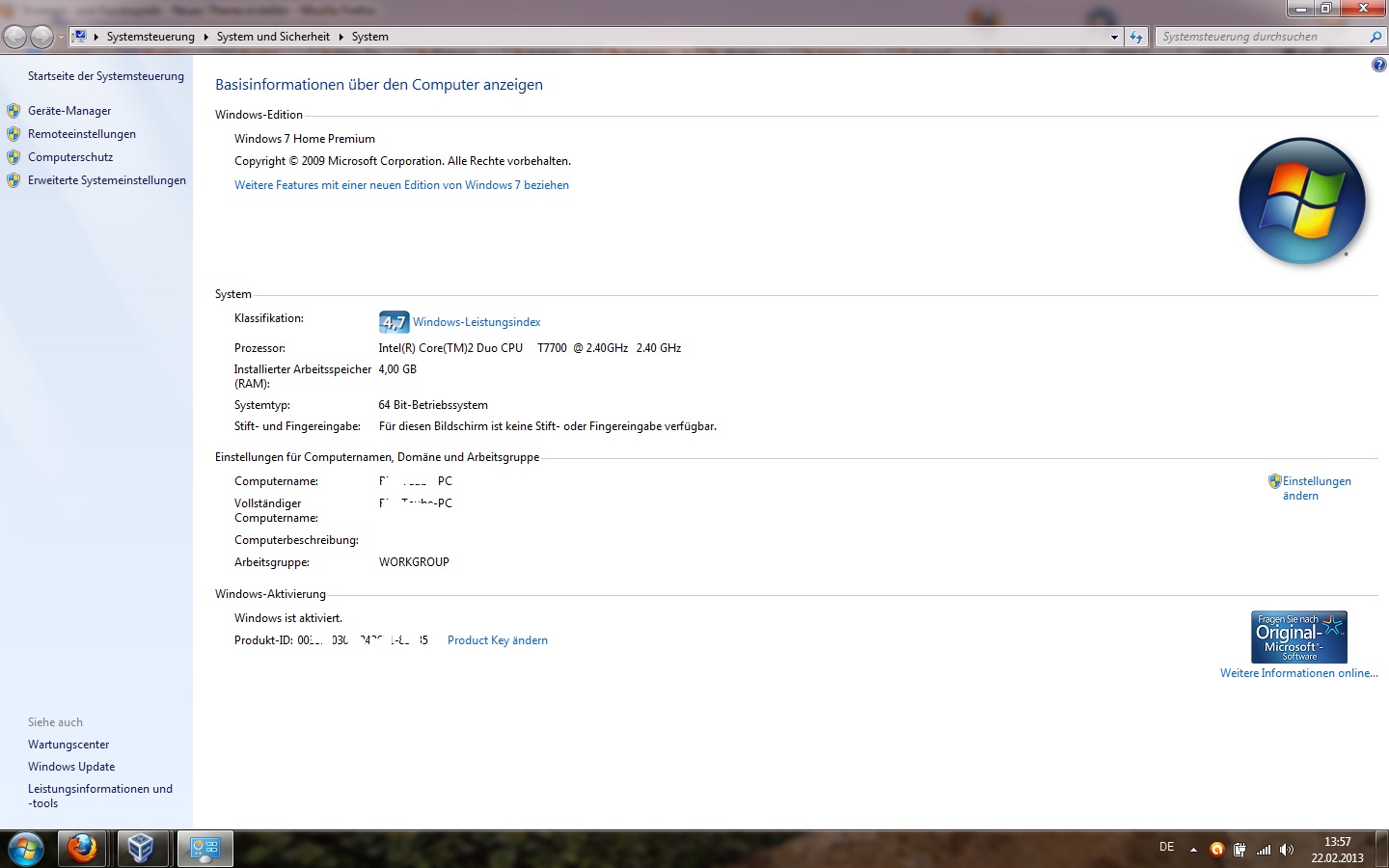Open Windows Update under Siehe auch
The image size is (1389, 868).
71,767
